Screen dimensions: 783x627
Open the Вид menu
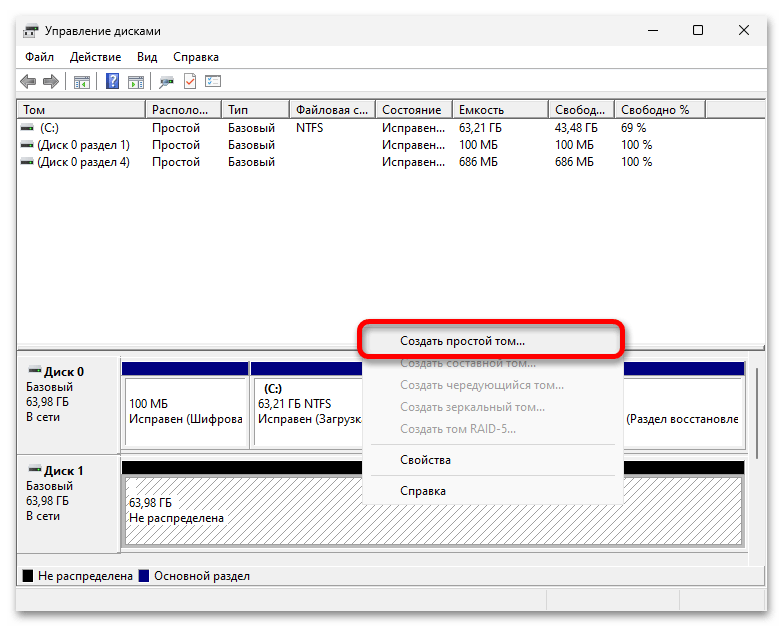coord(147,57)
